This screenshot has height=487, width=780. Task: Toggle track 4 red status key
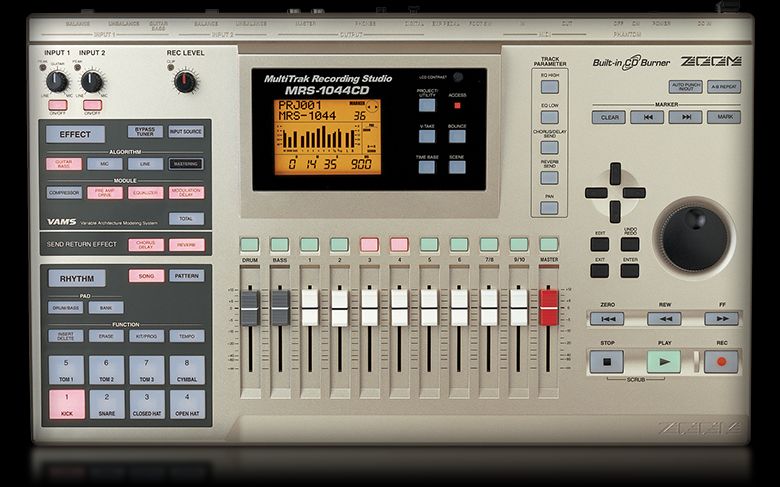pyautogui.click(x=399, y=244)
